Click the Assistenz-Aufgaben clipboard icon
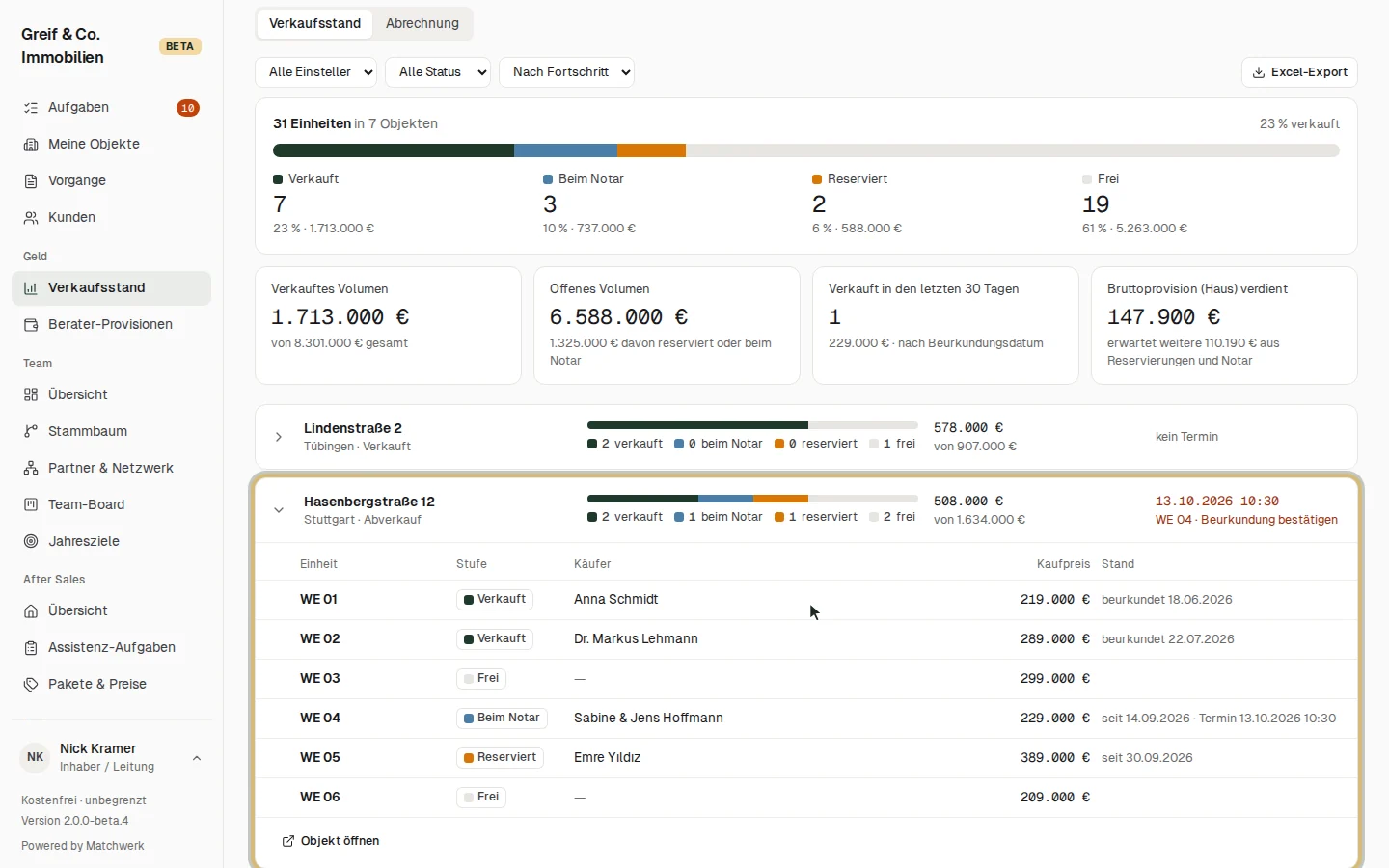Image resolution: width=1389 pixels, height=868 pixels. (31, 648)
